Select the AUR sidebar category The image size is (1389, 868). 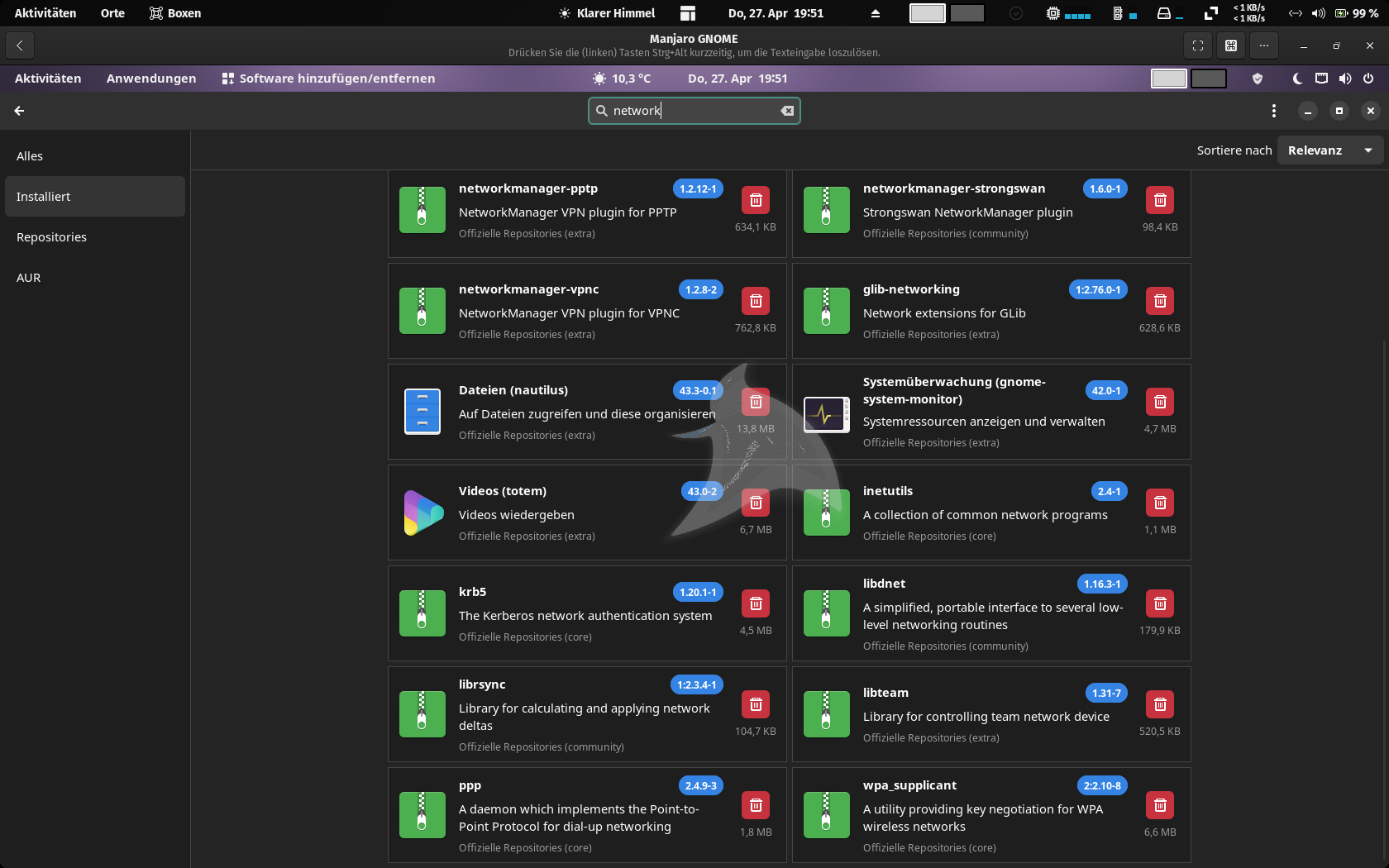(29, 278)
